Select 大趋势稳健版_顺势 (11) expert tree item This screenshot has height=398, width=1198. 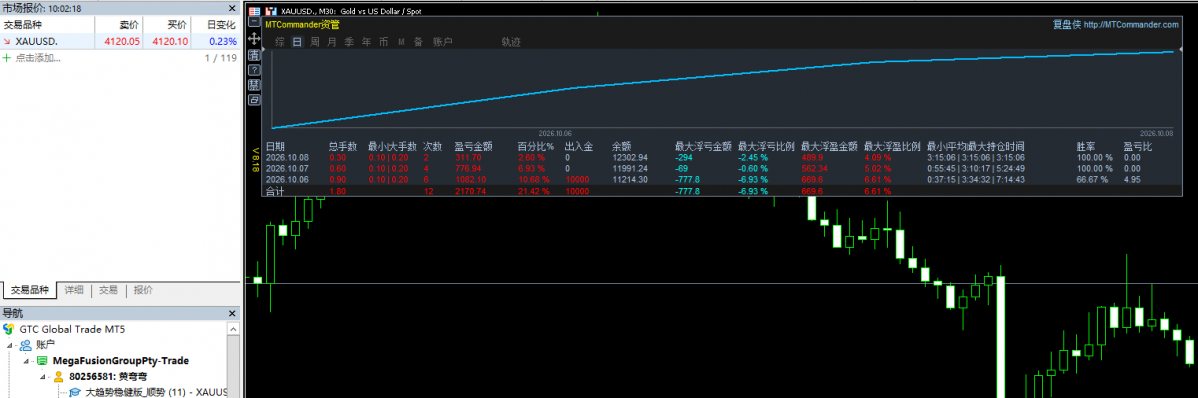click(156, 392)
